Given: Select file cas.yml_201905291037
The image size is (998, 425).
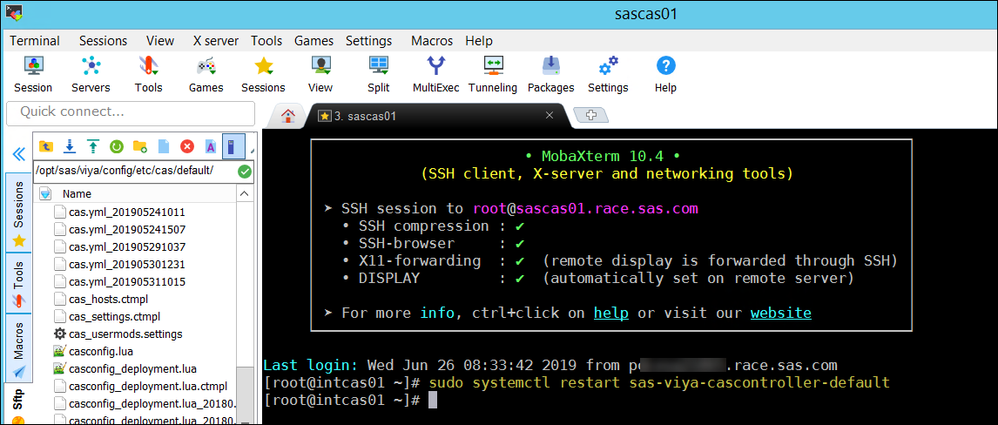Looking at the screenshot, I should click(127, 247).
